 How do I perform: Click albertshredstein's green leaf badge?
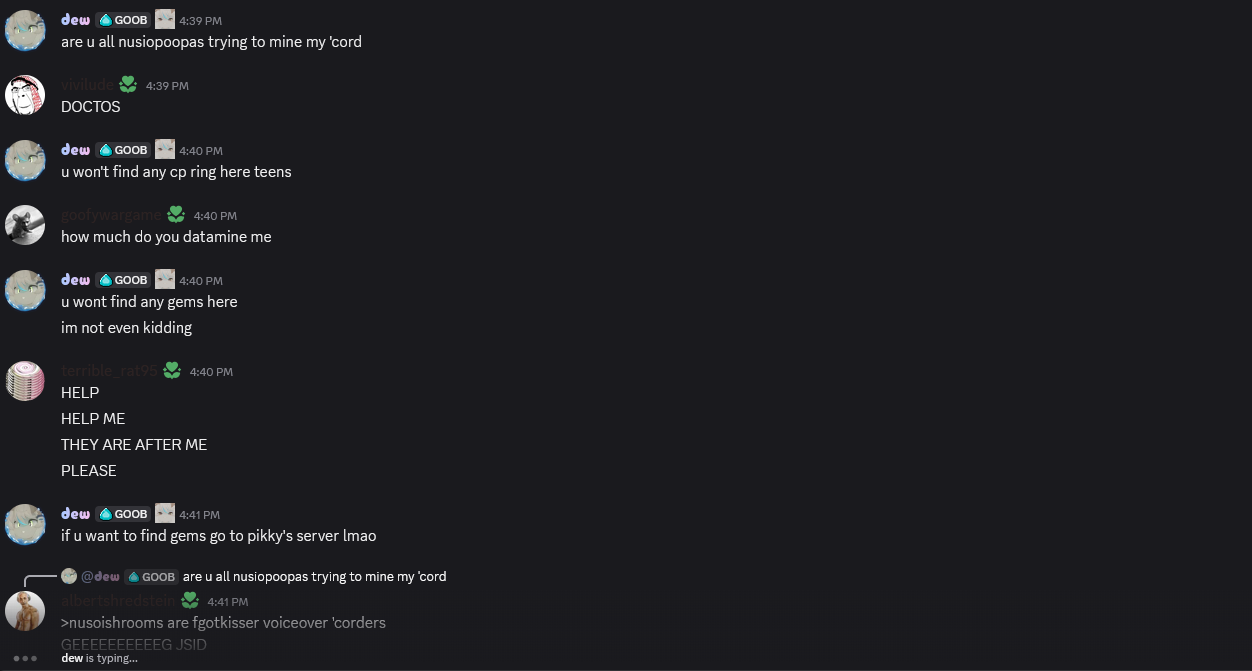(x=190, y=601)
